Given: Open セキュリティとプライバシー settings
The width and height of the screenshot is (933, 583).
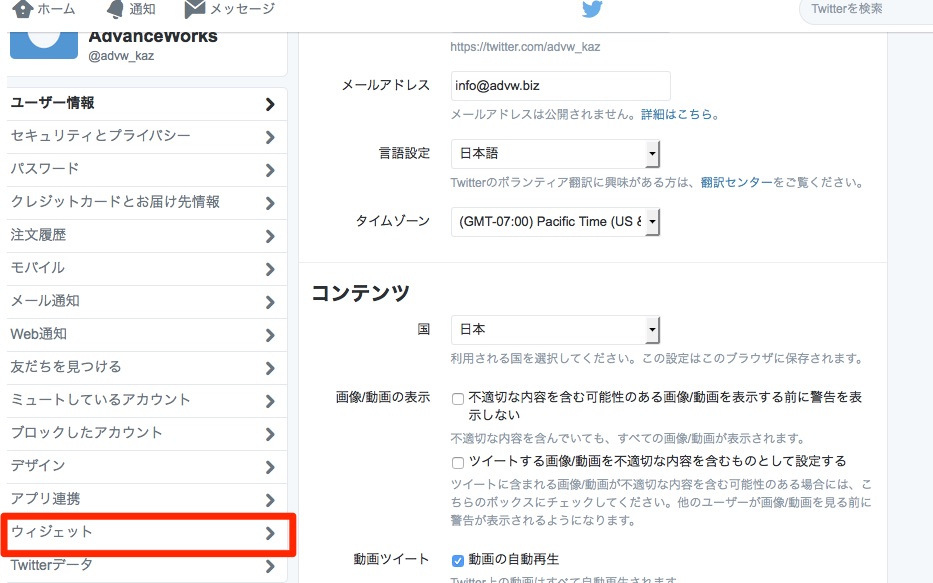Looking at the screenshot, I should (x=147, y=137).
